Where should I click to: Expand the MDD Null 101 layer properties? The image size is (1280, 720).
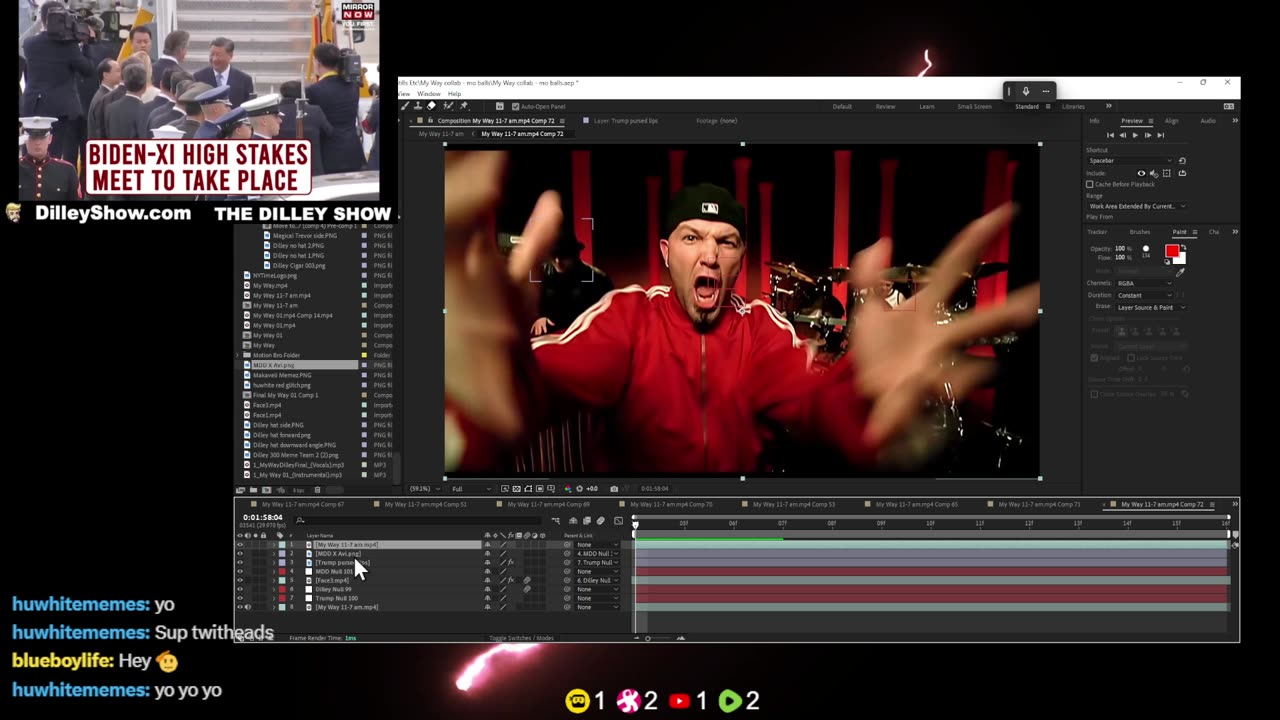point(274,571)
